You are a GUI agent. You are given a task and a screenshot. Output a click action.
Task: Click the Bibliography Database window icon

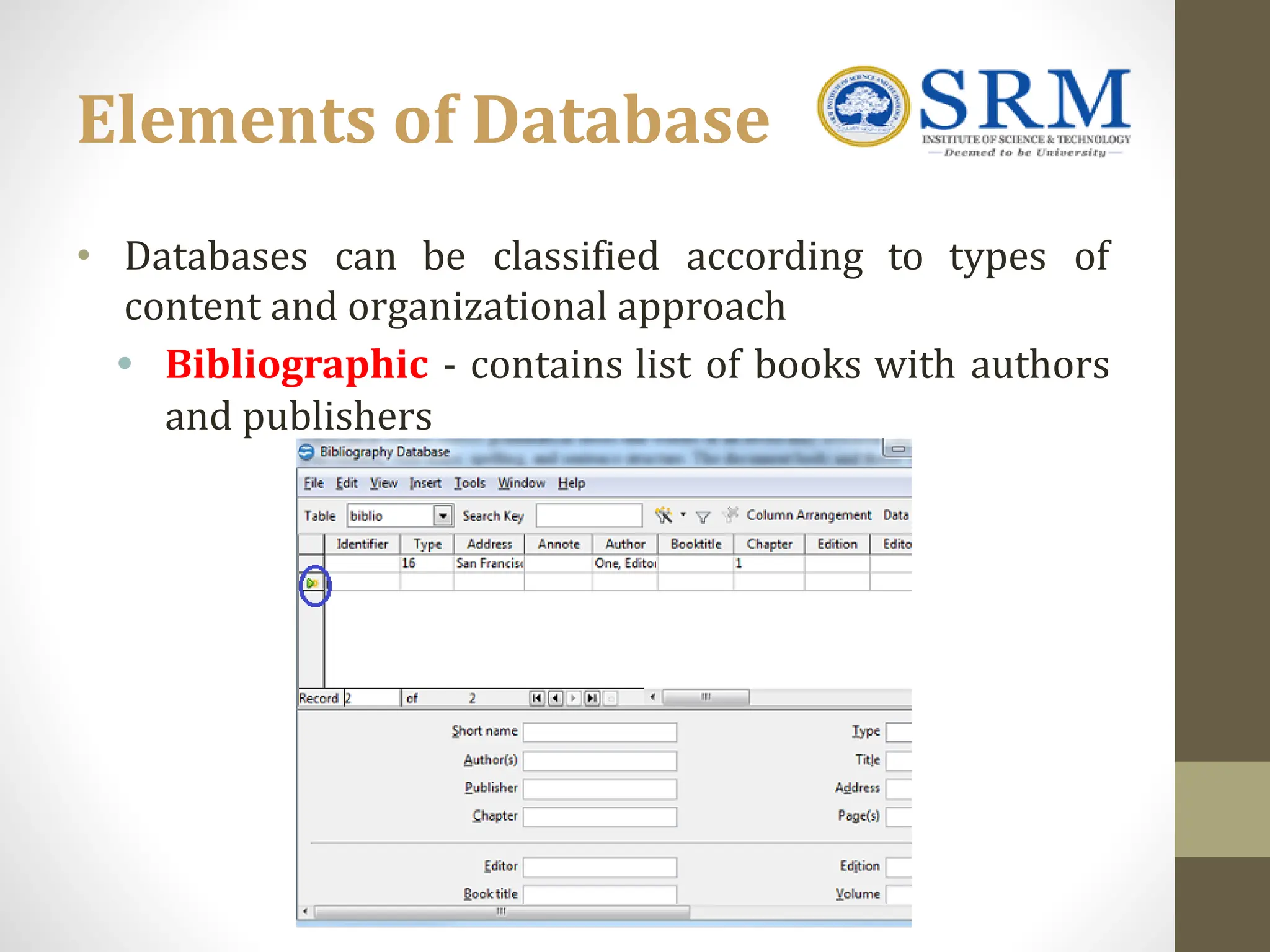306,452
